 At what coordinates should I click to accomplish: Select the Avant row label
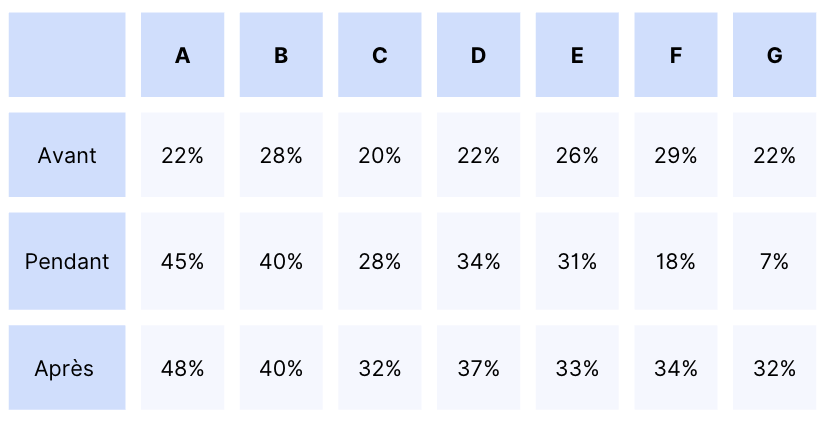click(67, 155)
